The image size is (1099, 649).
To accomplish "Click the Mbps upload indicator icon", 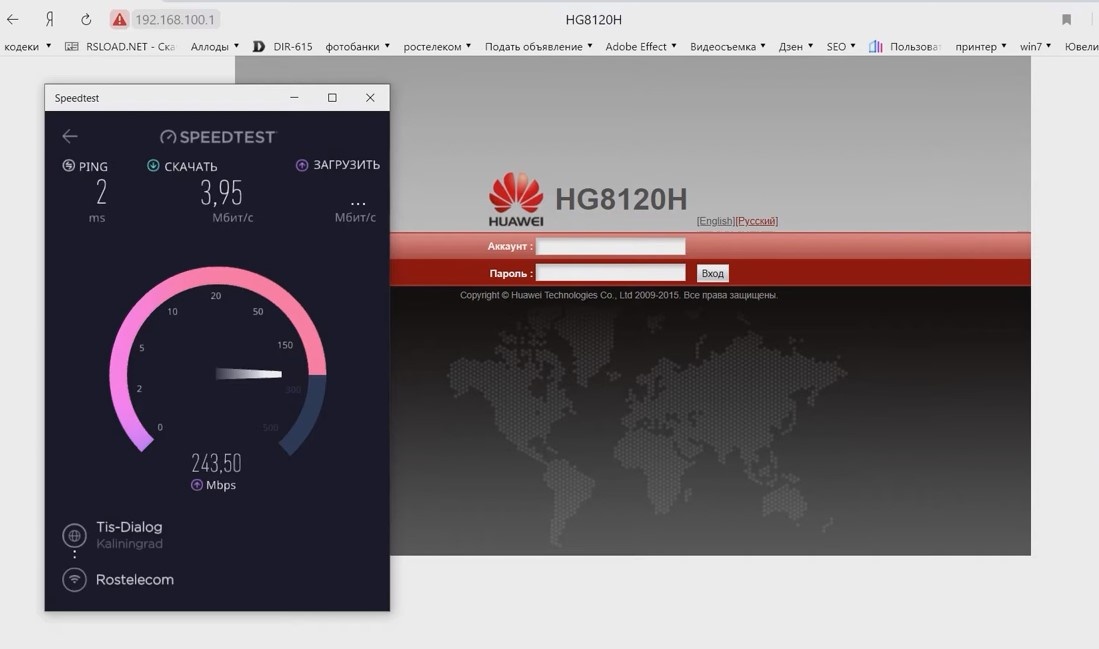I will [197, 485].
